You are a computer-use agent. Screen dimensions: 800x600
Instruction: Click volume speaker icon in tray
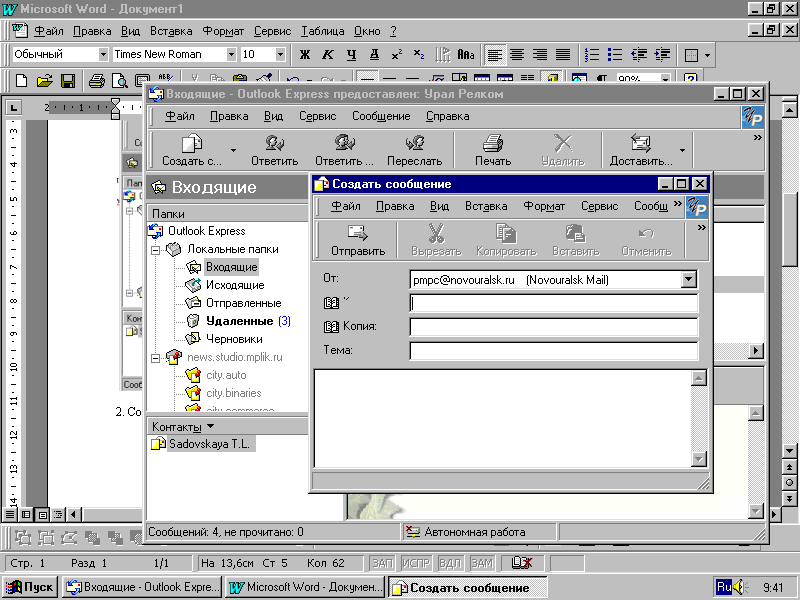coord(741,587)
